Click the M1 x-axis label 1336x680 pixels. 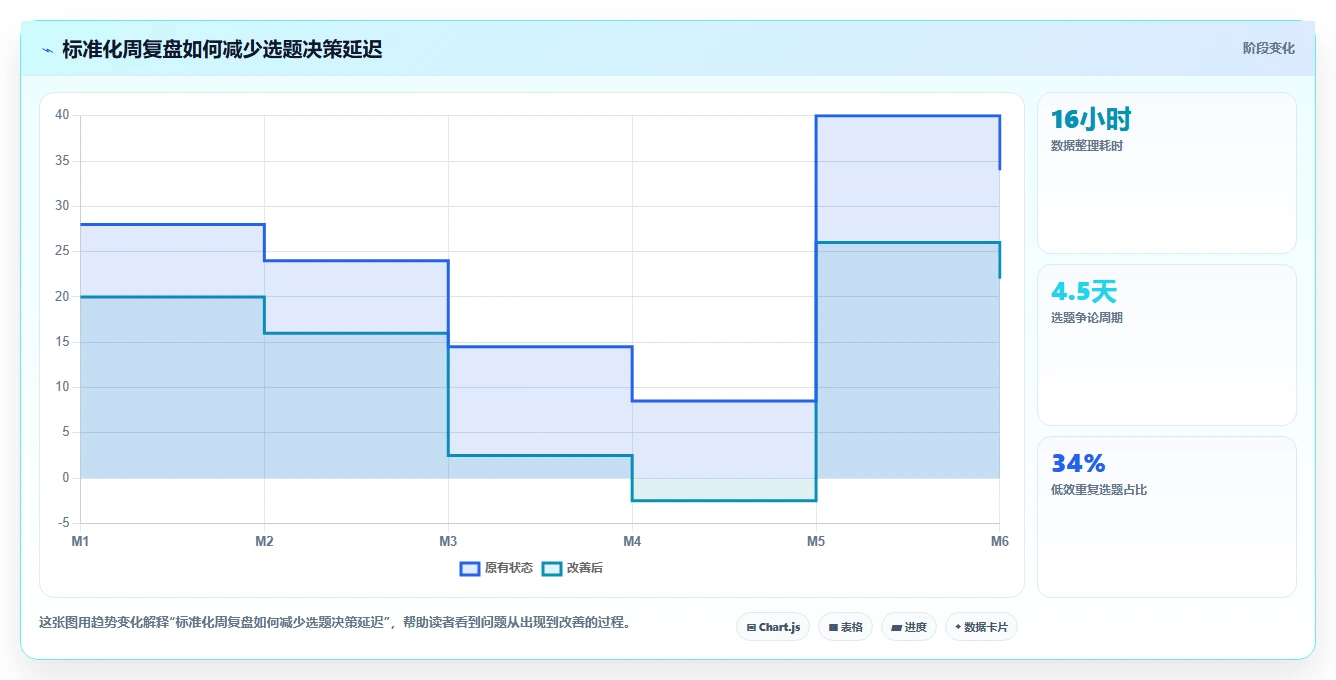[80, 541]
